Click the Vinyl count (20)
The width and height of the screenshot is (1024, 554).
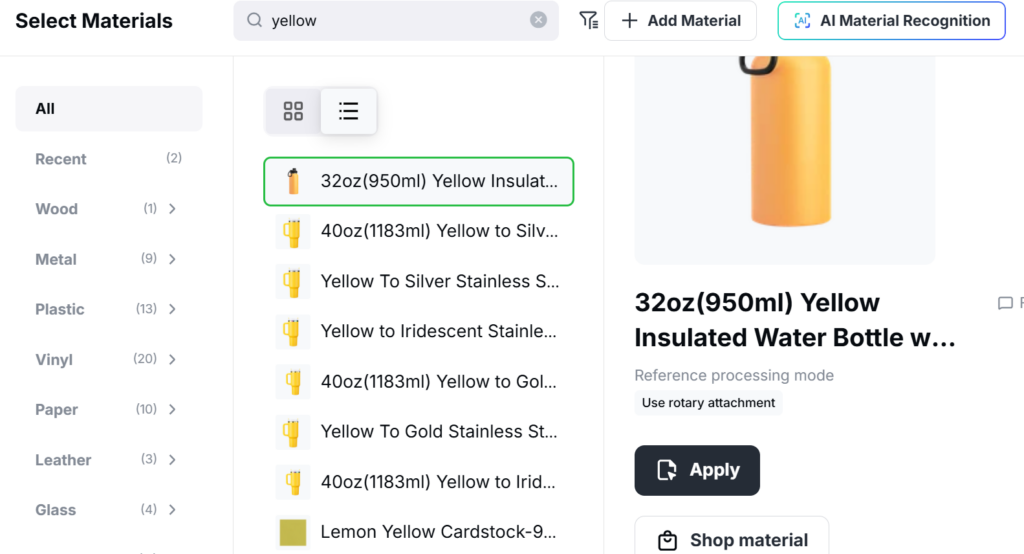pyautogui.click(x=145, y=359)
